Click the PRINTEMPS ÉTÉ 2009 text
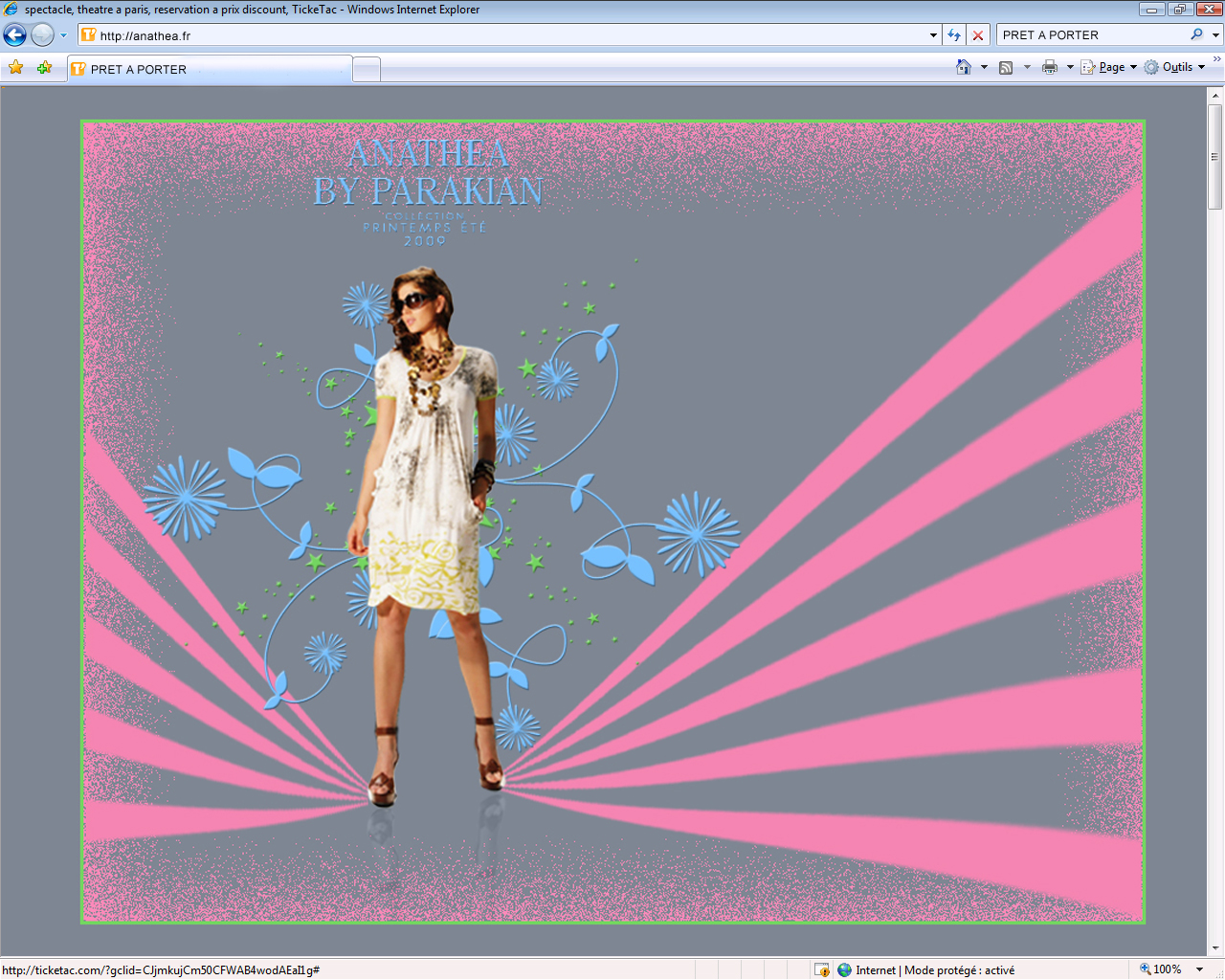The width and height of the screenshot is (1225, 980). pyautogui.click(x=425, y=234)
